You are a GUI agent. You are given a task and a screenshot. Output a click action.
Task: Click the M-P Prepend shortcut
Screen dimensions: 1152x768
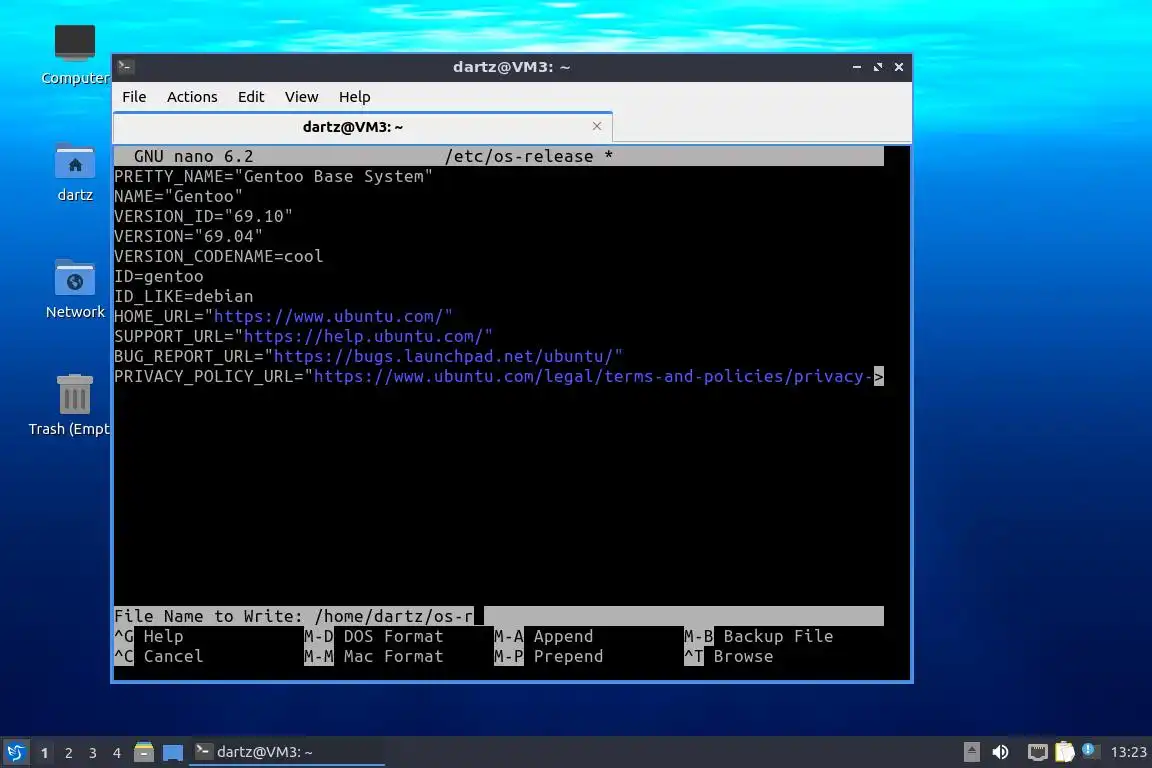pos(549,656)
